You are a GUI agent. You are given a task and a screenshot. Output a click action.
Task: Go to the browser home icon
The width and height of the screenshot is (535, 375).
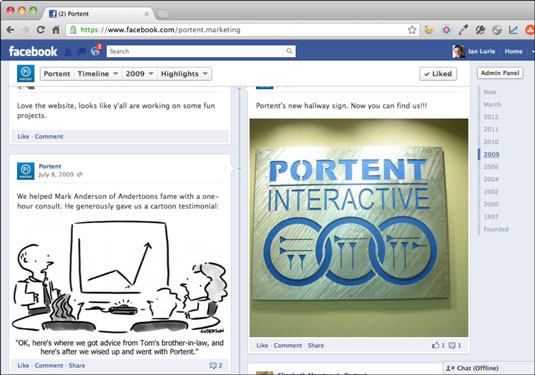[x=56, y=30]
